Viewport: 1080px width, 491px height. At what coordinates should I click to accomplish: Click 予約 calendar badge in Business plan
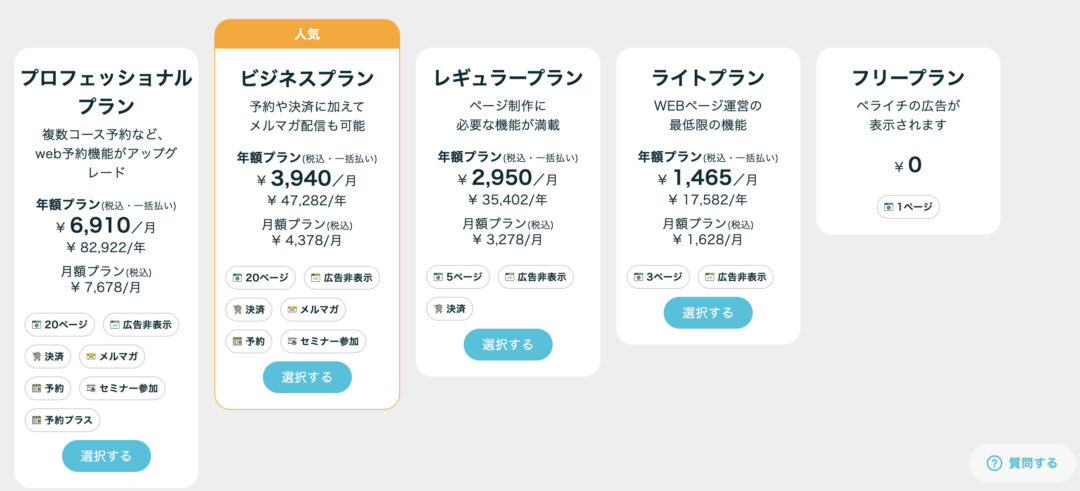(x=249, y=341)
